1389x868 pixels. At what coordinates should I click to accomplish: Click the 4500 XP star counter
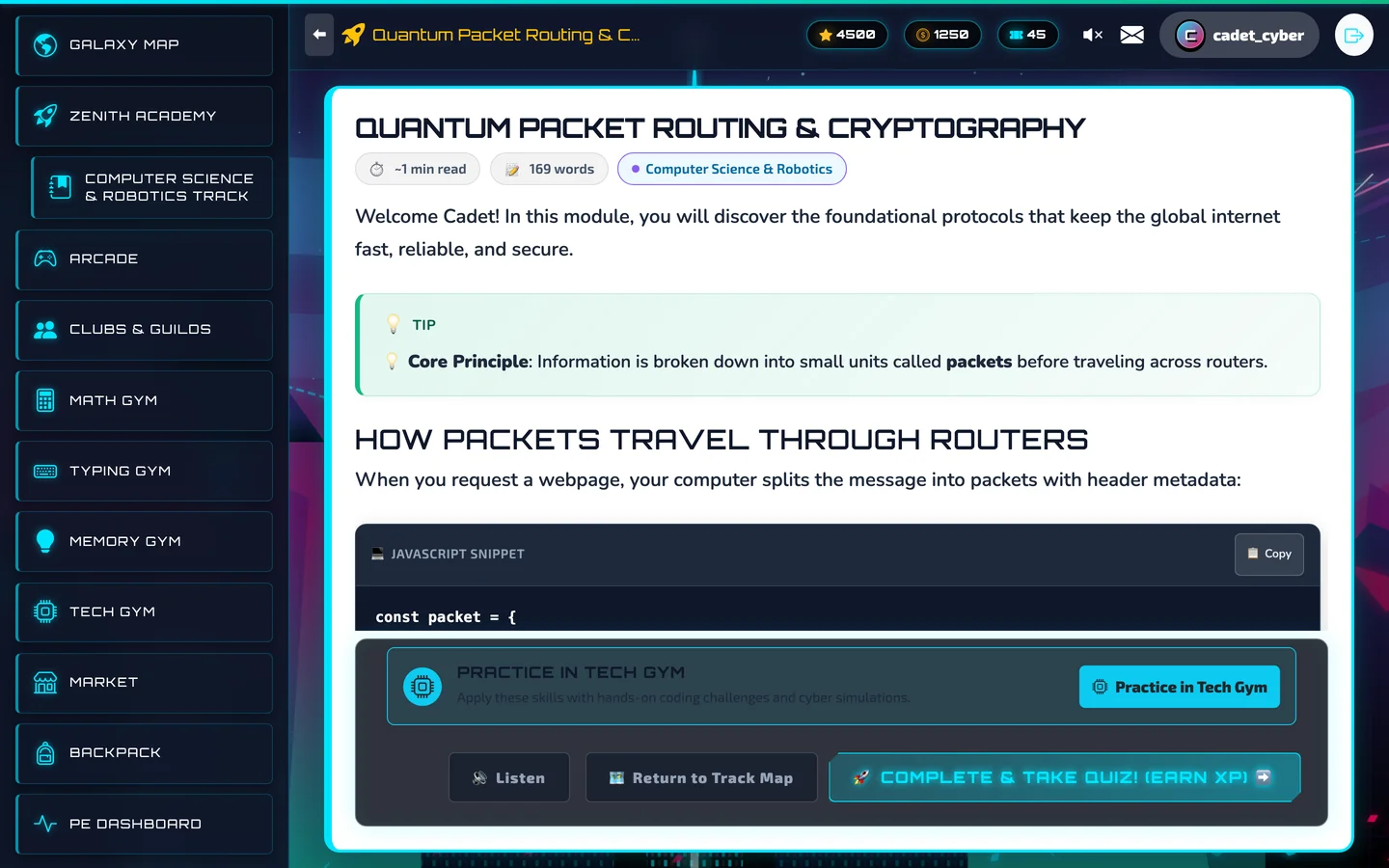[x=847, y=35]
